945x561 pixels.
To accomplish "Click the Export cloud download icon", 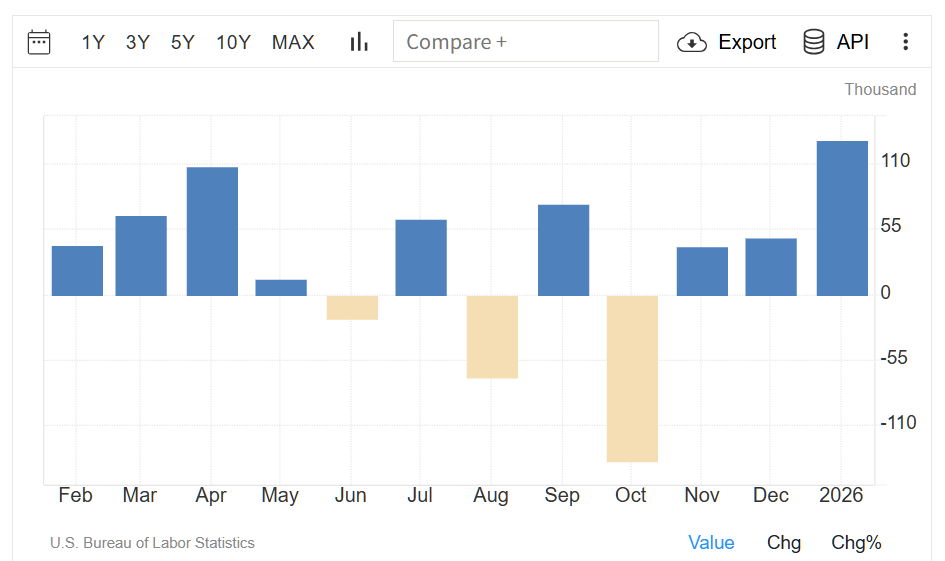I will (692, 42).
